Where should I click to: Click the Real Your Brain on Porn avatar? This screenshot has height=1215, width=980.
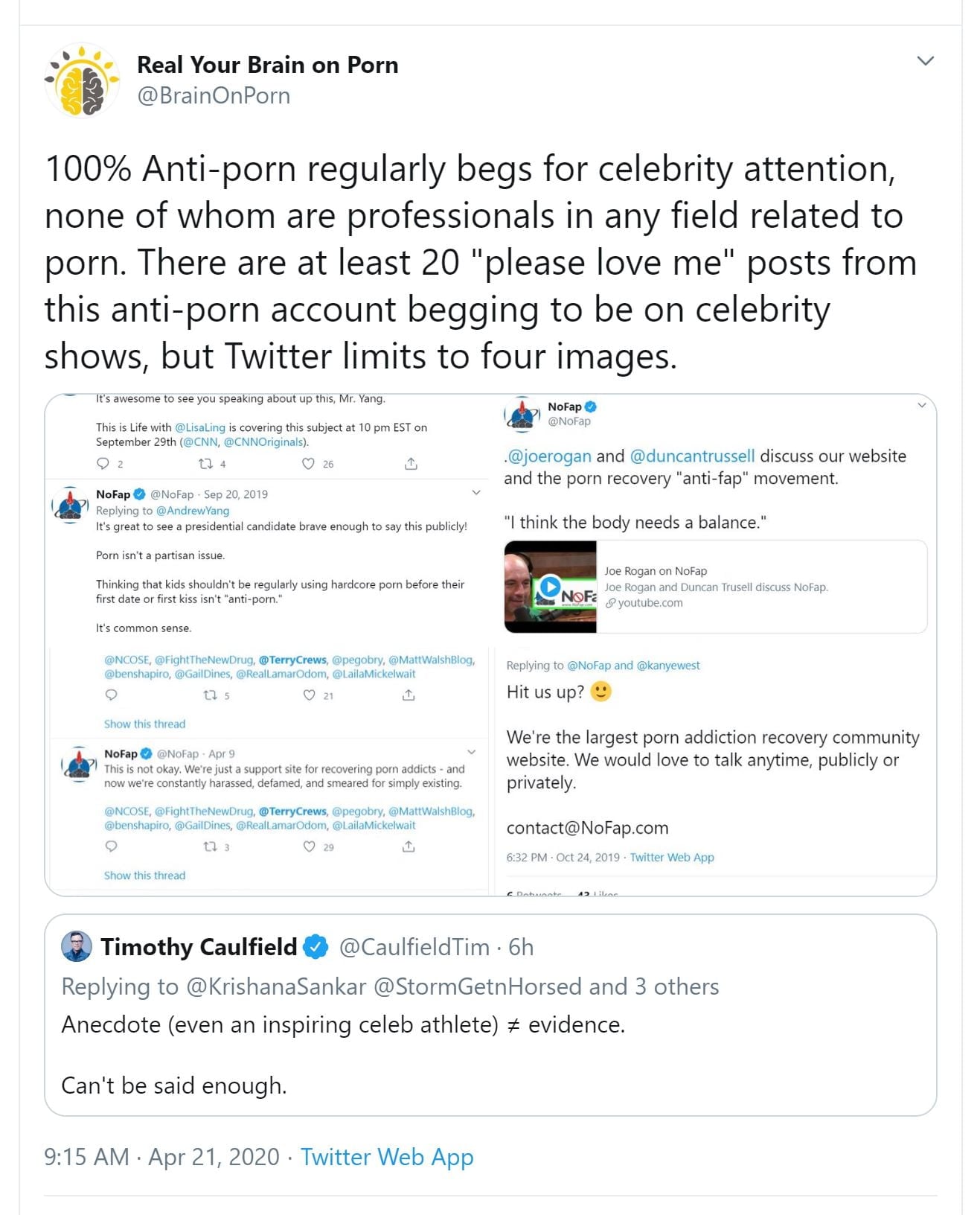pyautogui.click(x=82, y=80)
